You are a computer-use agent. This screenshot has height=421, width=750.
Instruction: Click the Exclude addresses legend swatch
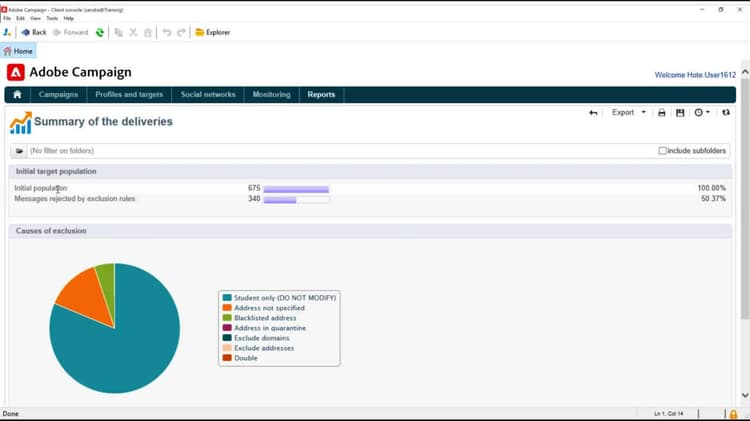coord(227,348)
